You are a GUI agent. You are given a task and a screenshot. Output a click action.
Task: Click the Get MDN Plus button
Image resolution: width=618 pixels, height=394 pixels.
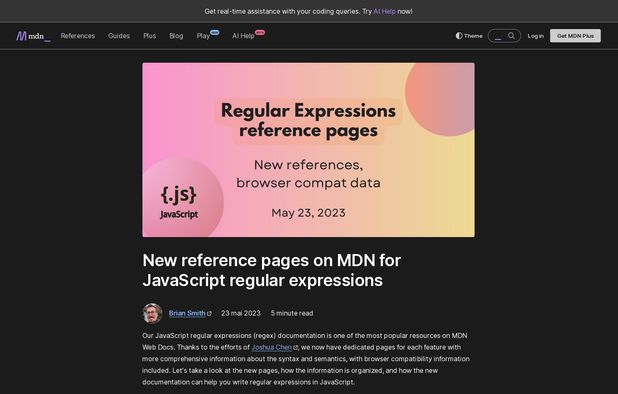(575, 36)
